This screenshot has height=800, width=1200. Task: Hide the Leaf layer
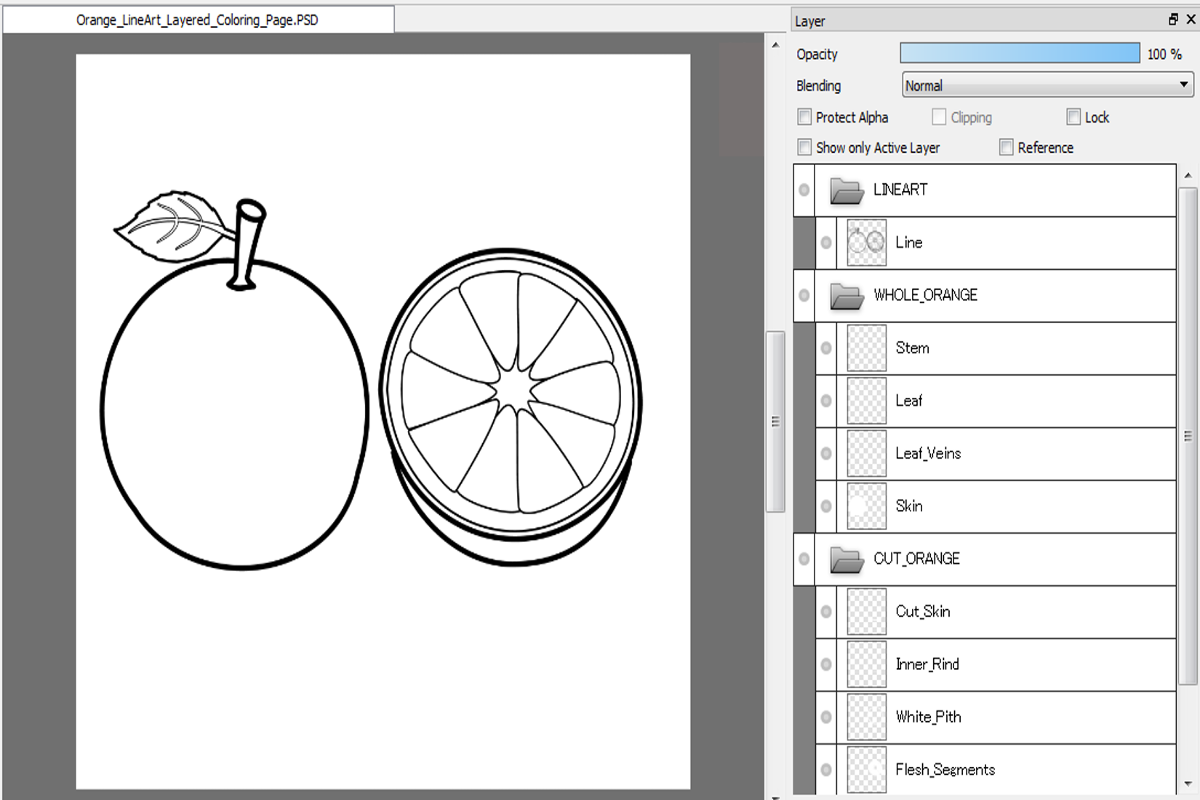pyautogui.click(x=826, y=401)
